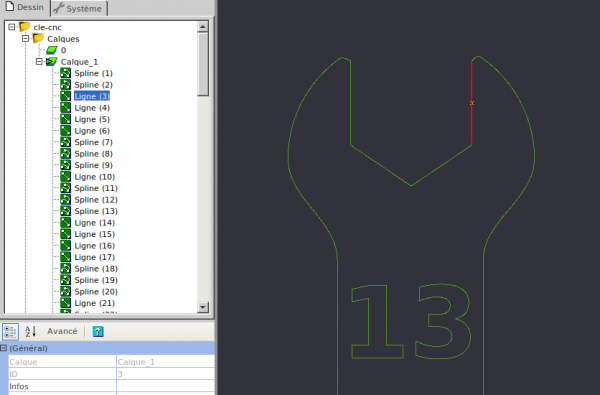Screen dimensions: 600x395
Task: Click the line icon beside Ligne (4)
Action: click(x=65, y=107)
